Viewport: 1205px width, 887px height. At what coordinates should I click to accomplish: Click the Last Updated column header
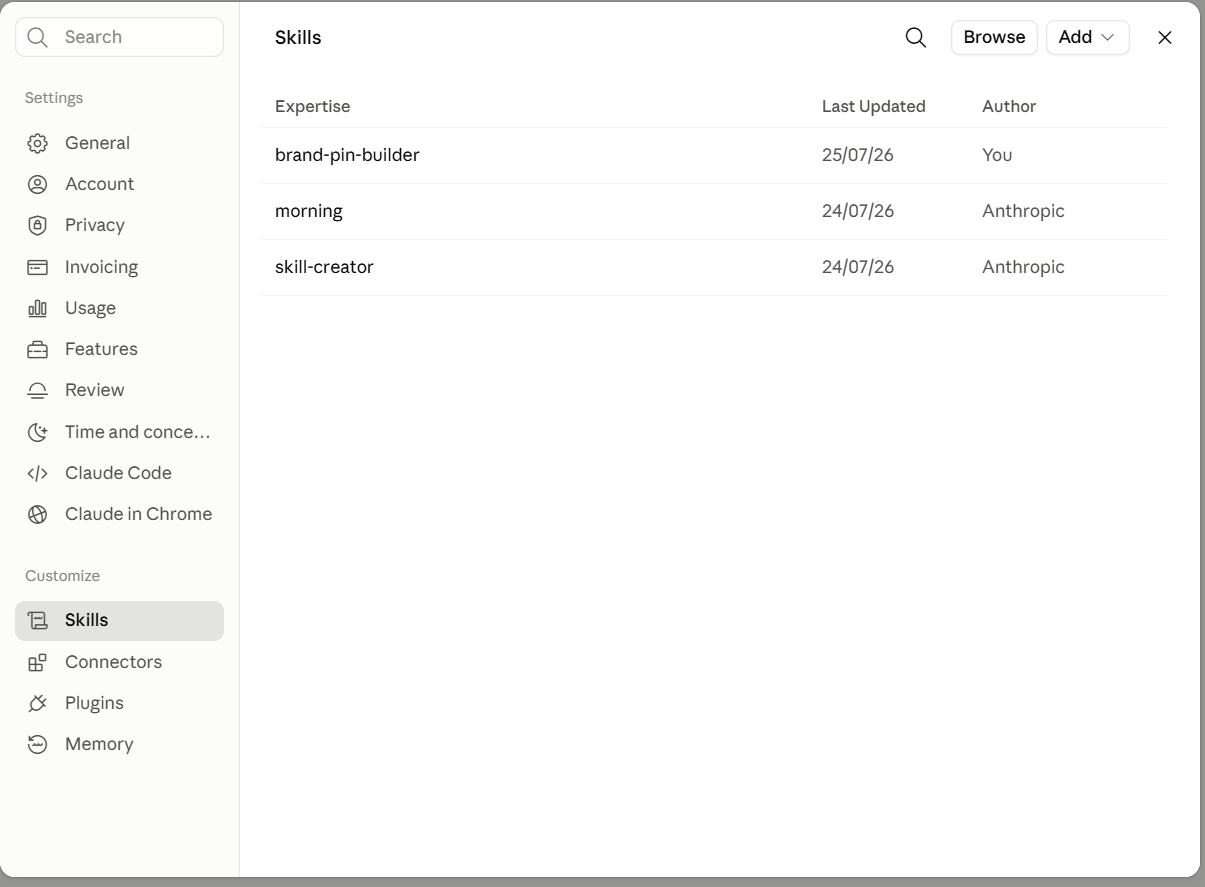tap(873, 106)
